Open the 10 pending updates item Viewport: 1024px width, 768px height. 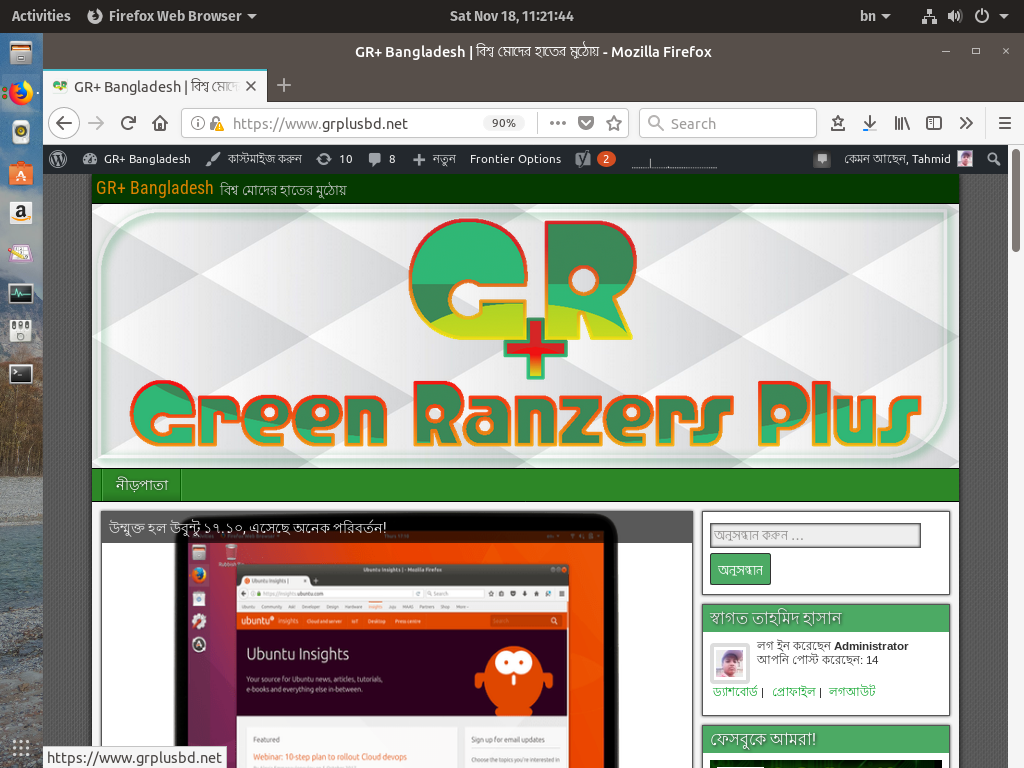click(334, 159)
